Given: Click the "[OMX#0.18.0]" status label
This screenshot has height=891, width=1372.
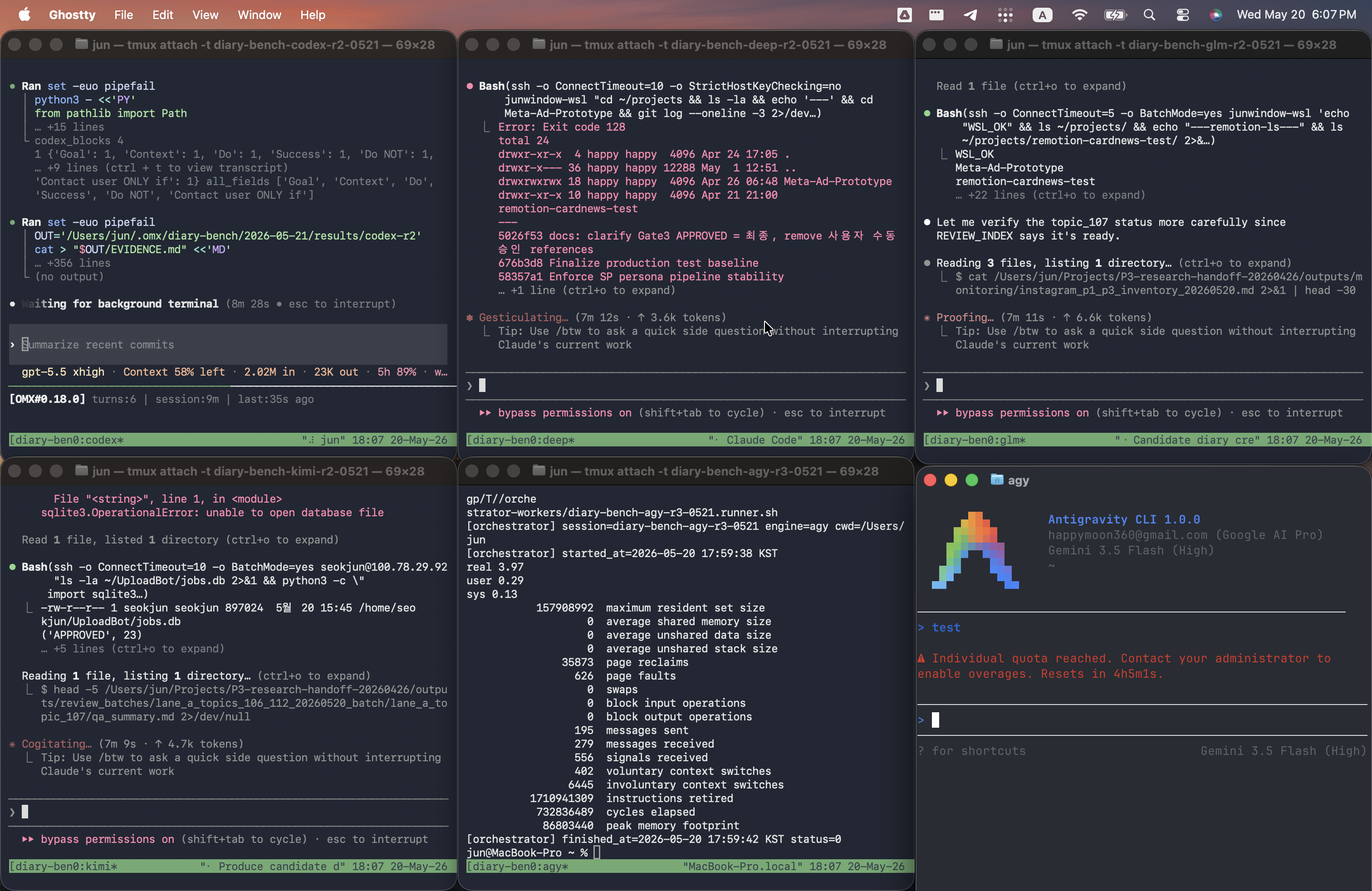Looking at the screenshot, I should click(47, 399).
